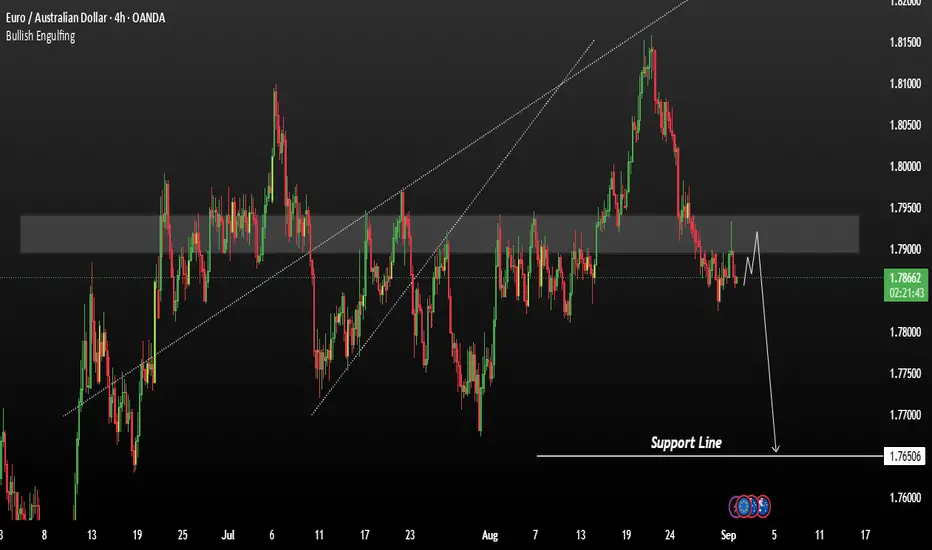The image size is (932, 550).
Task: Click the 1.80500 price axis label
Action: (905, 125)
